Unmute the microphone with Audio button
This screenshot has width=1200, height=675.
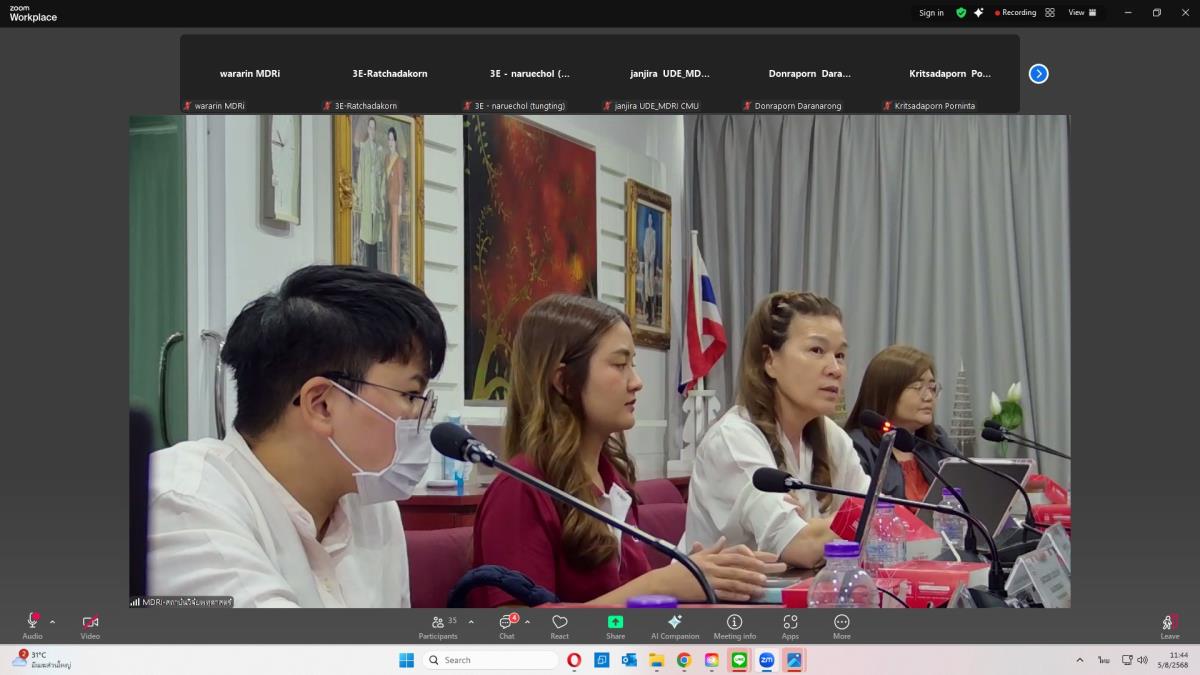point(32,623)
